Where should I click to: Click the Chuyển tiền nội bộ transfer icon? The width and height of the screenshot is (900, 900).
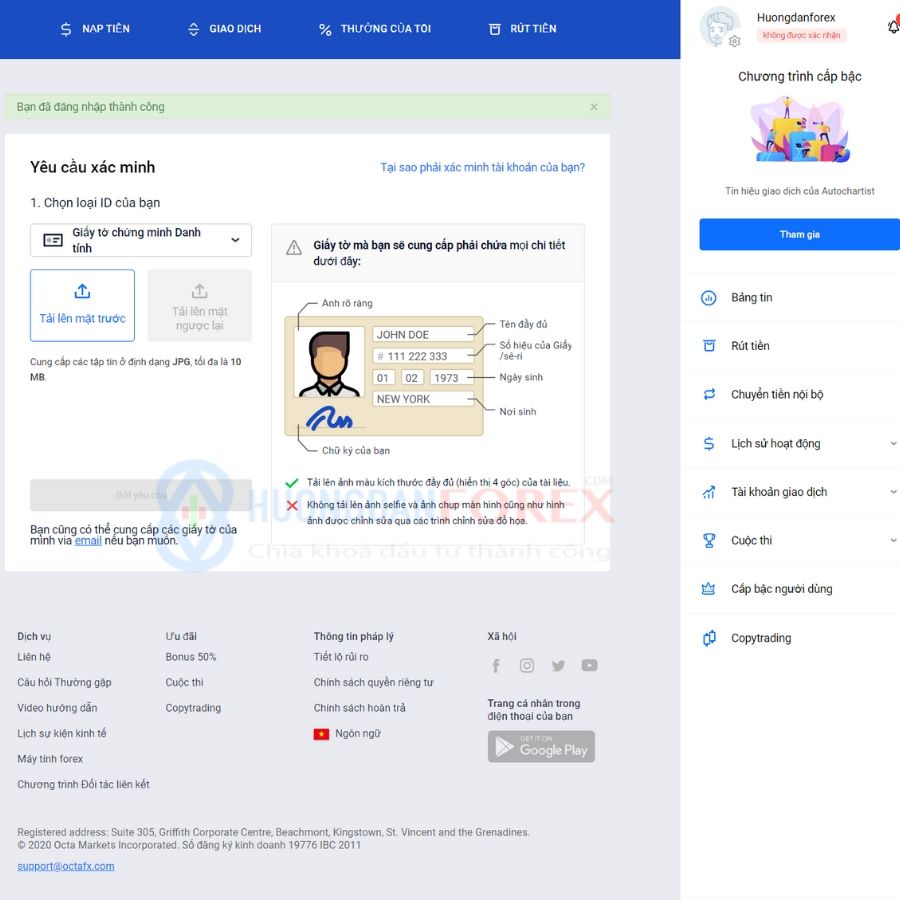tap(709, 394)
